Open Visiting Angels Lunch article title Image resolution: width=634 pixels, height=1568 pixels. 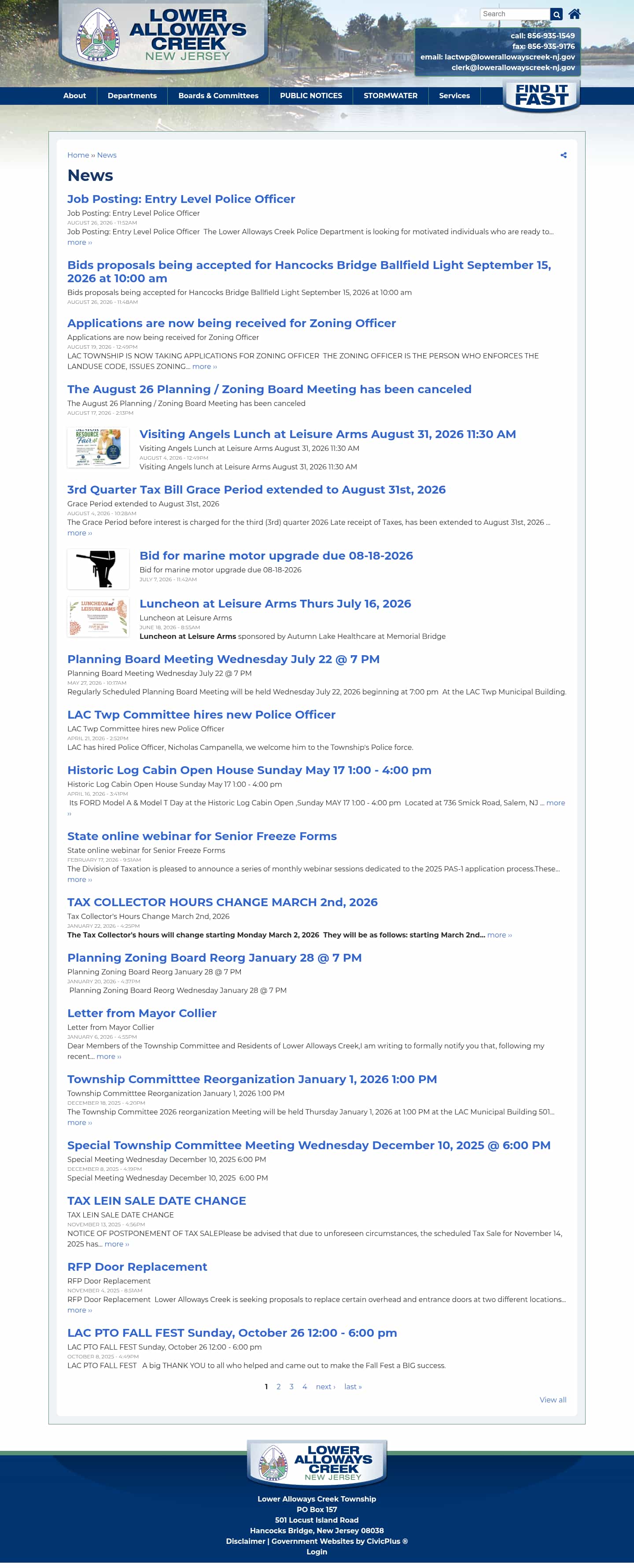327,434
